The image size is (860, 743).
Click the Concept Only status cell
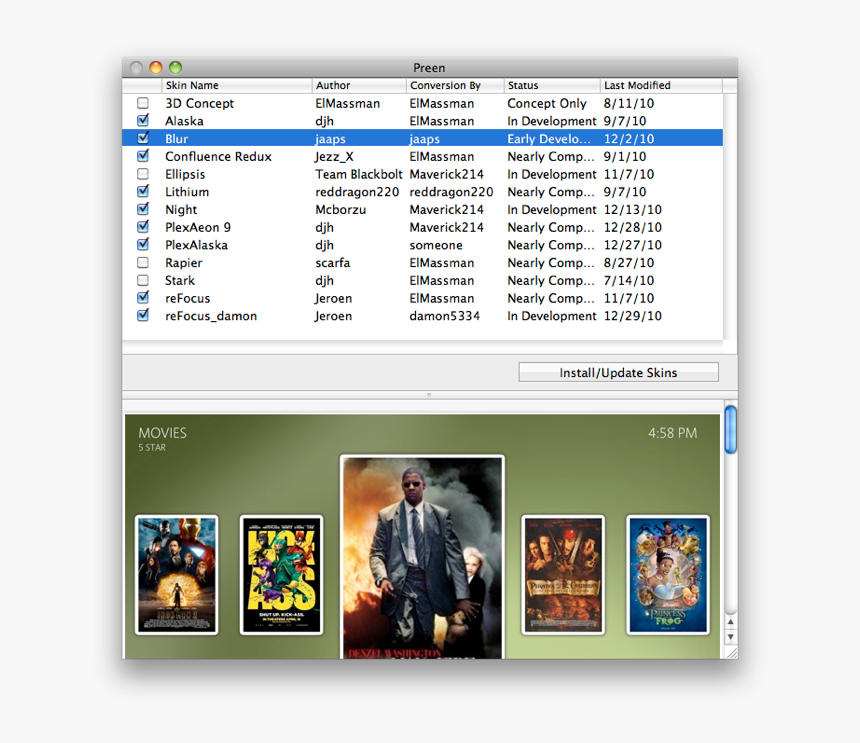tap(547, 103)
